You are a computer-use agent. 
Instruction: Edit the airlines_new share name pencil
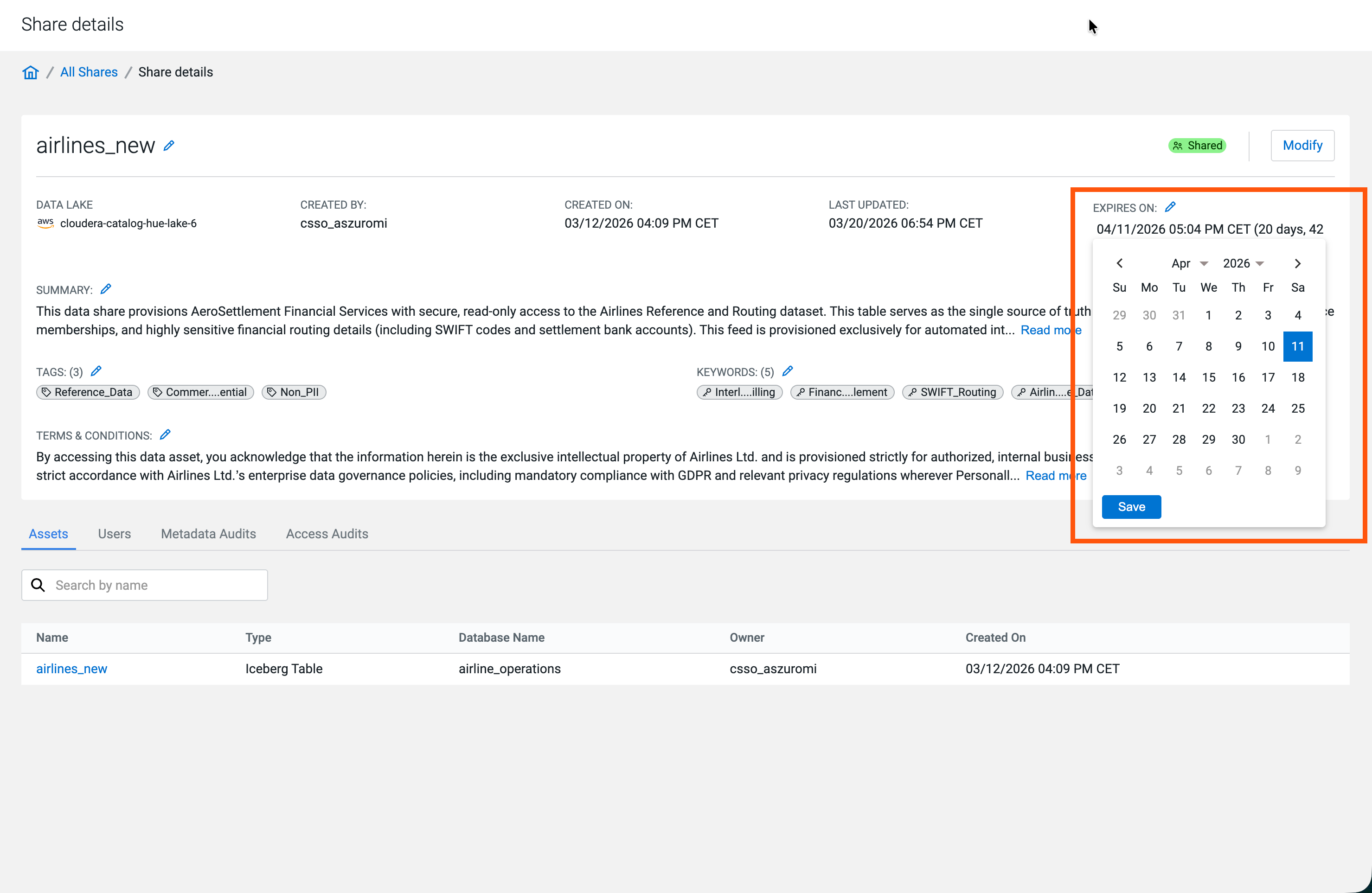pyautogui.click(x=169, y=146)
